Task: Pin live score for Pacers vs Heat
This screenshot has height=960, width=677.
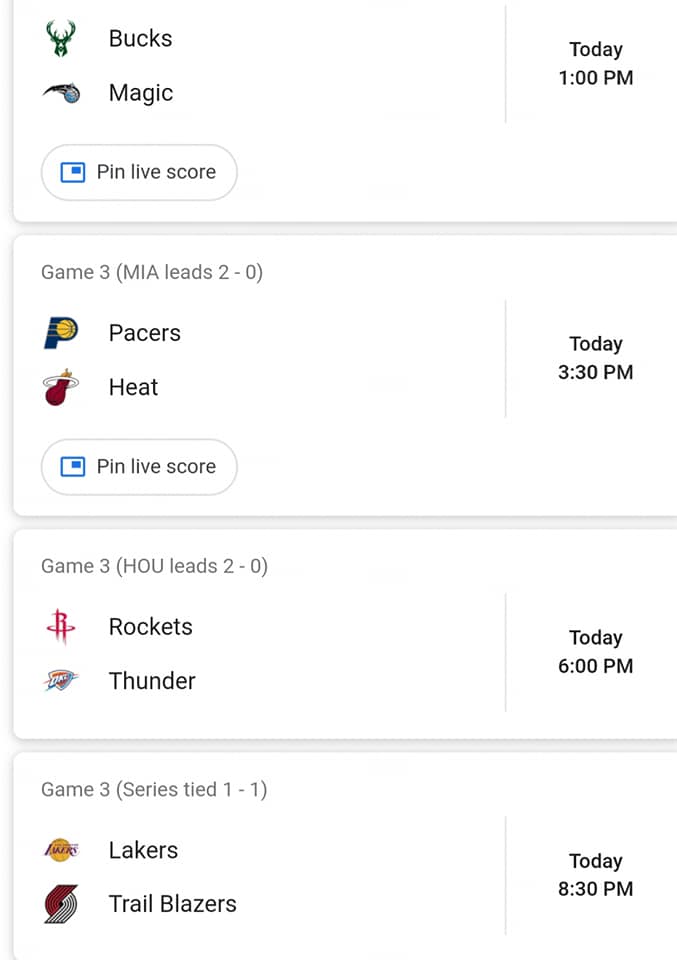Action: pos(139,467)
